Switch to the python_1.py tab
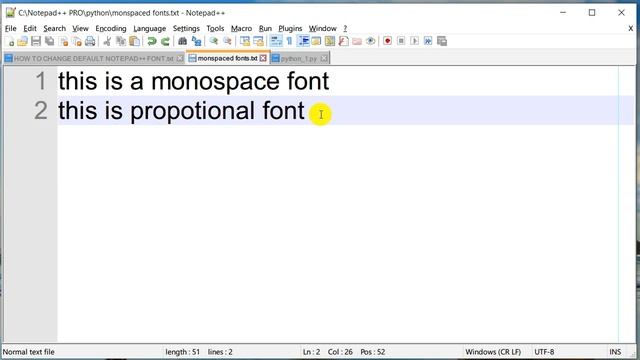This screenshot has width=640, height=360. [x=299, y=59]
